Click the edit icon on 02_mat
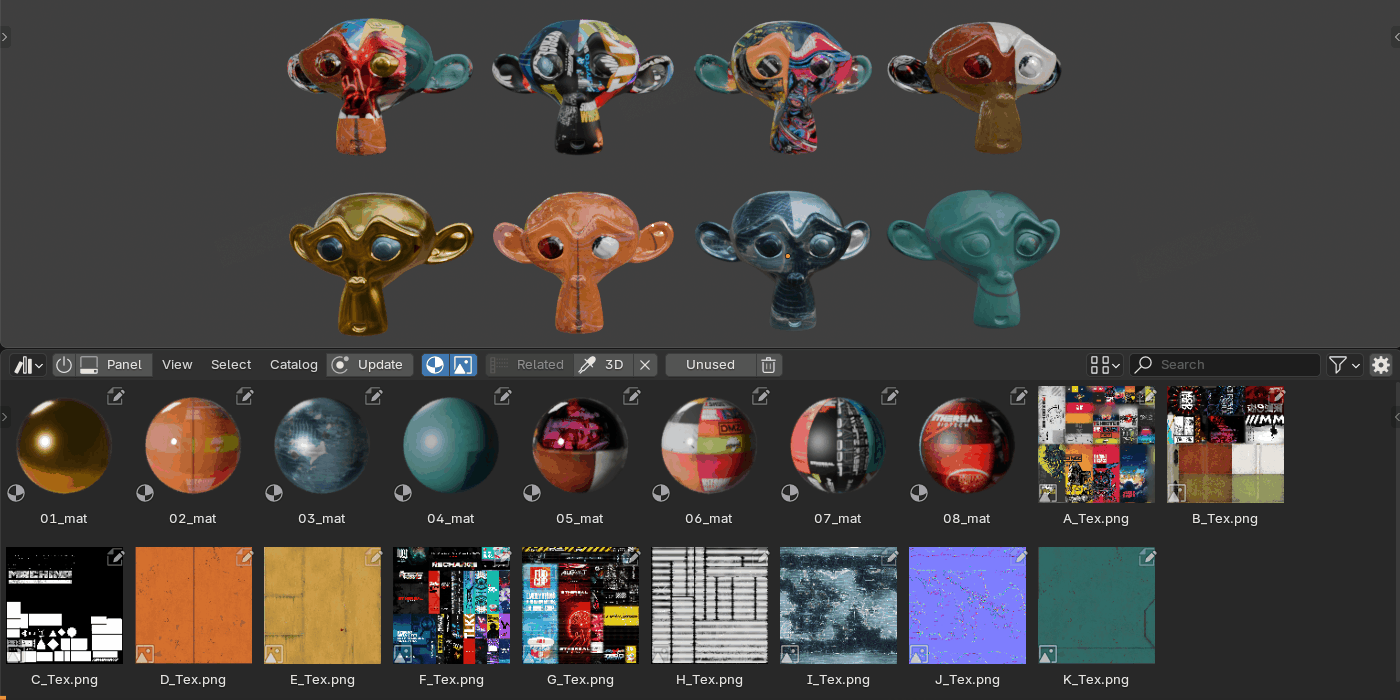Image resolution: width=1400 pixels, height=700 pixels. pos(245,396)
